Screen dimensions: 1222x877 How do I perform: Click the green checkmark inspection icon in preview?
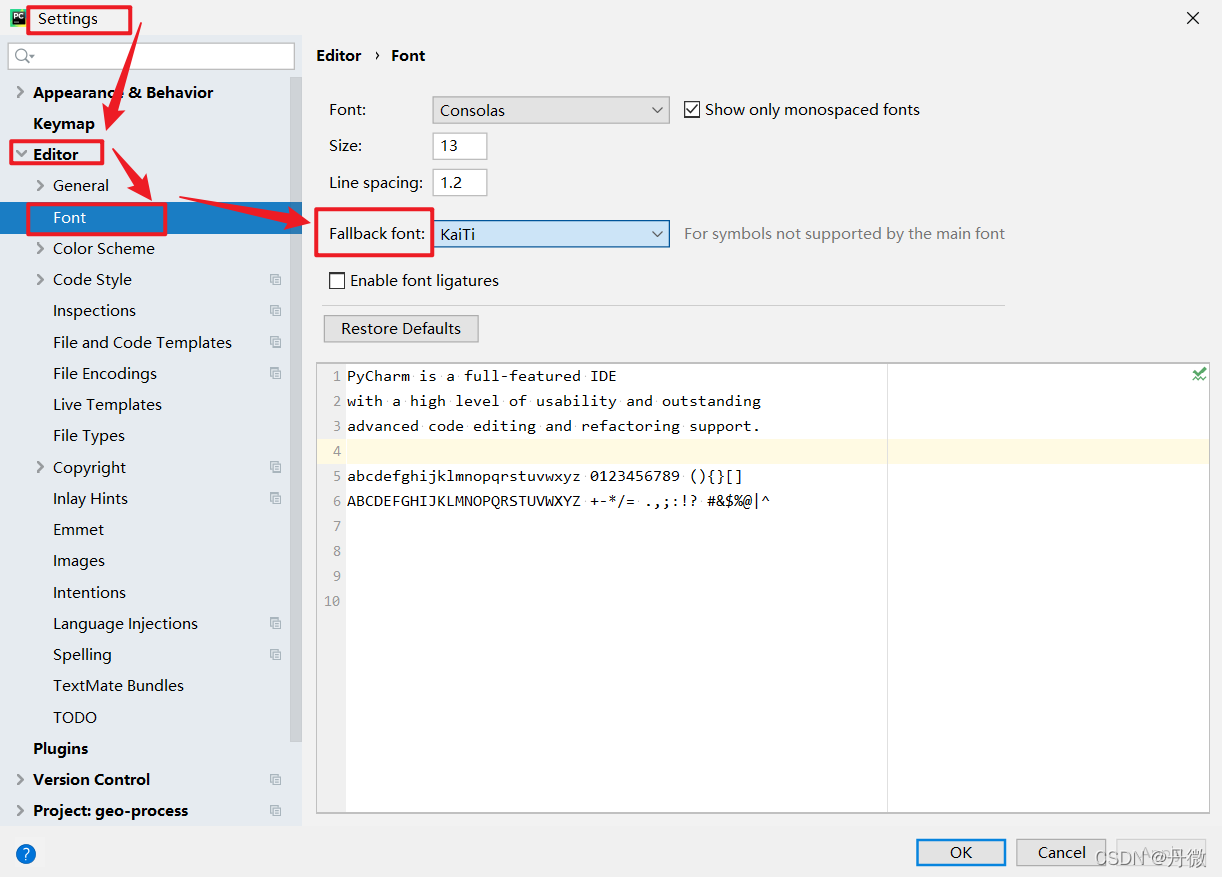pyautogui.click(x=1199, y=374)
